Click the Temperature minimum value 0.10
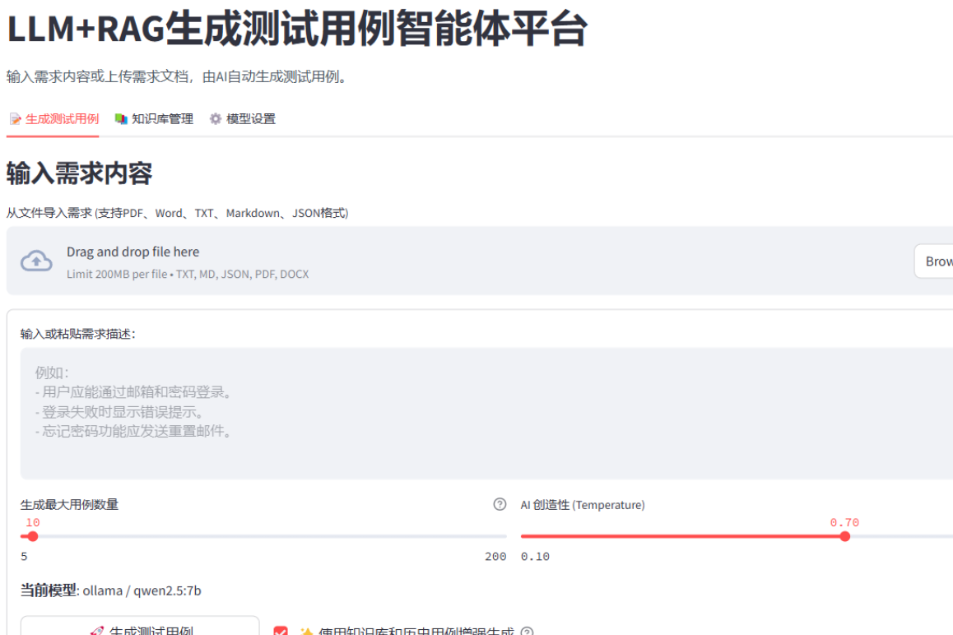This screenshot has width=953, height=635. 535,557
